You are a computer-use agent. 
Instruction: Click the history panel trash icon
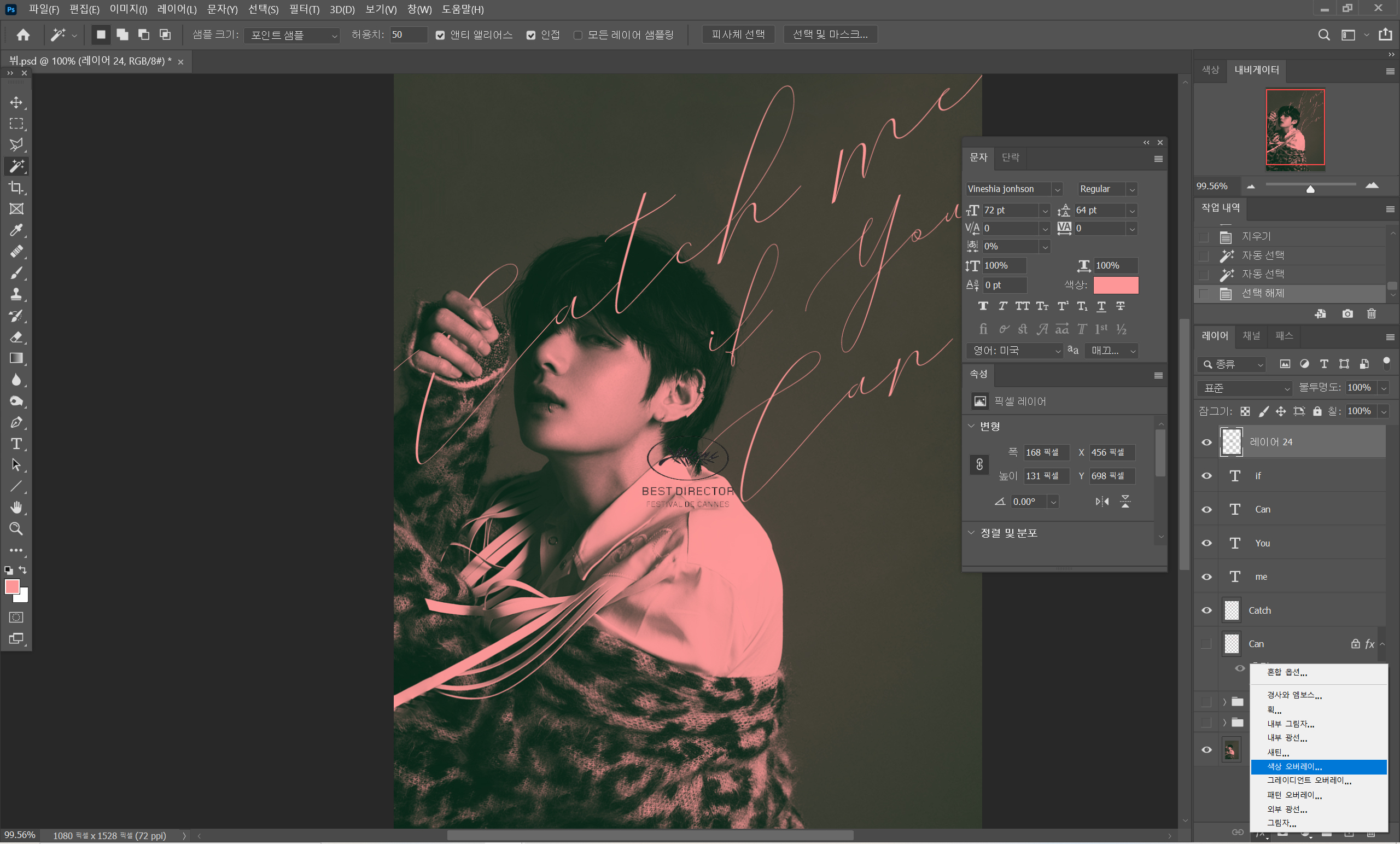click(x=1371, y=314)
